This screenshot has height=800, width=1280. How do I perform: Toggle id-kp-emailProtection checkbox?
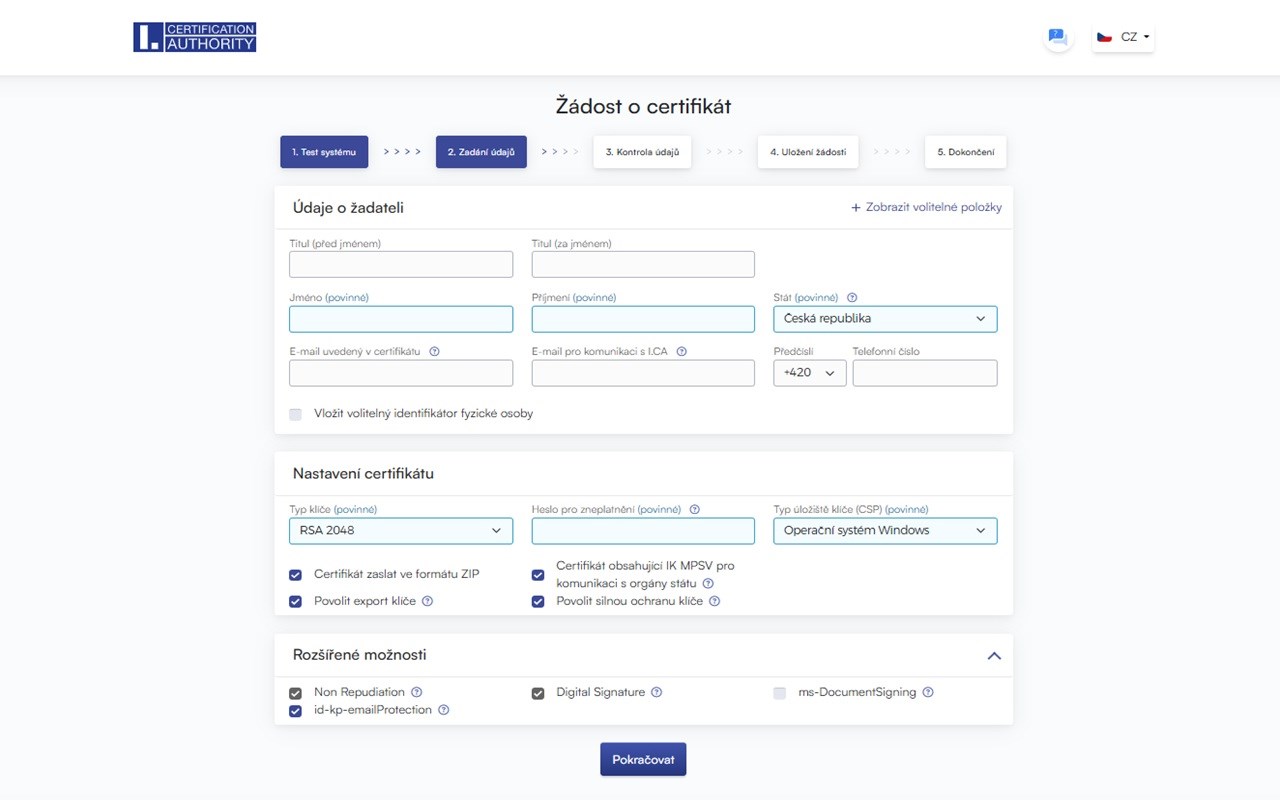(295, 711)
